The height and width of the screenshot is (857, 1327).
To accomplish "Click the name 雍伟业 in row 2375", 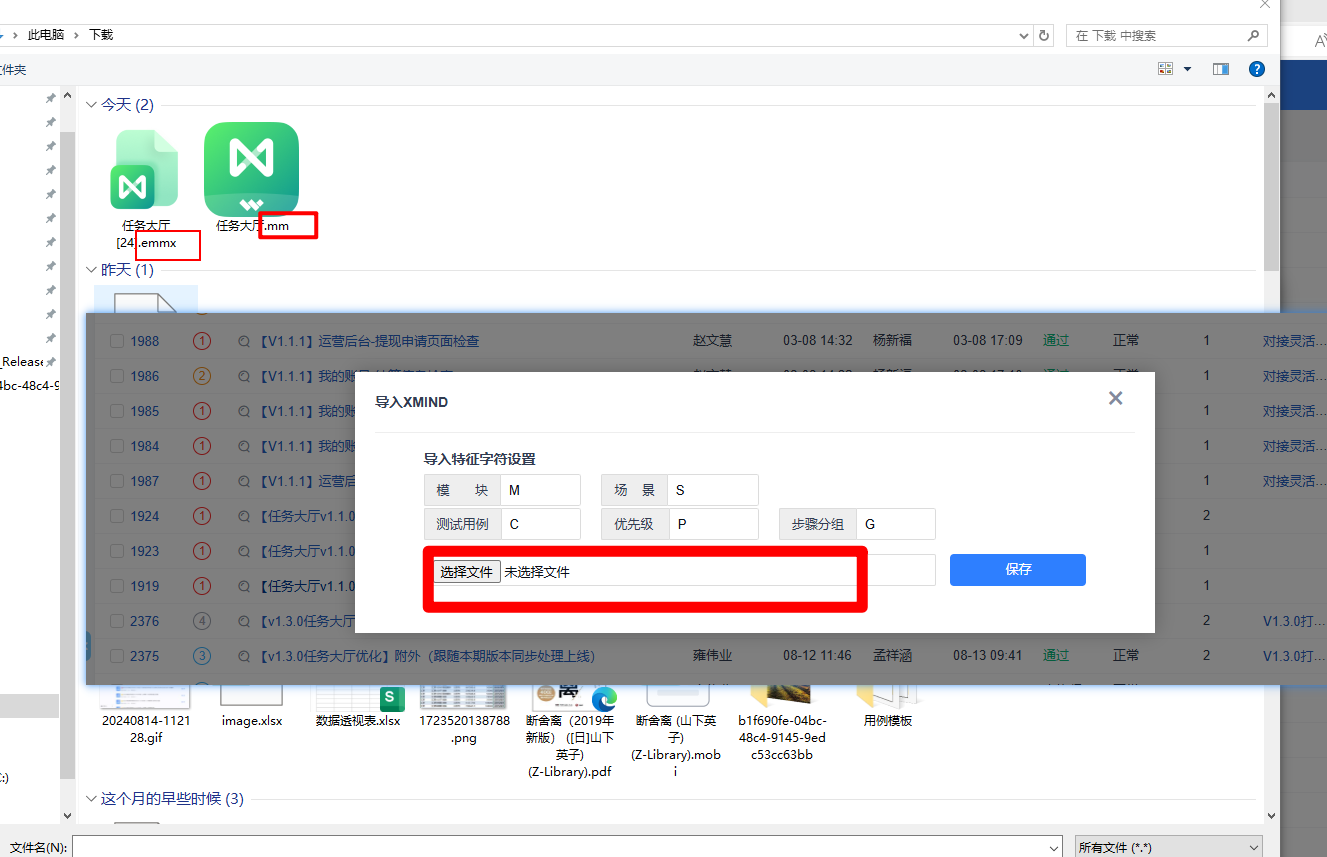I will 712,656.
